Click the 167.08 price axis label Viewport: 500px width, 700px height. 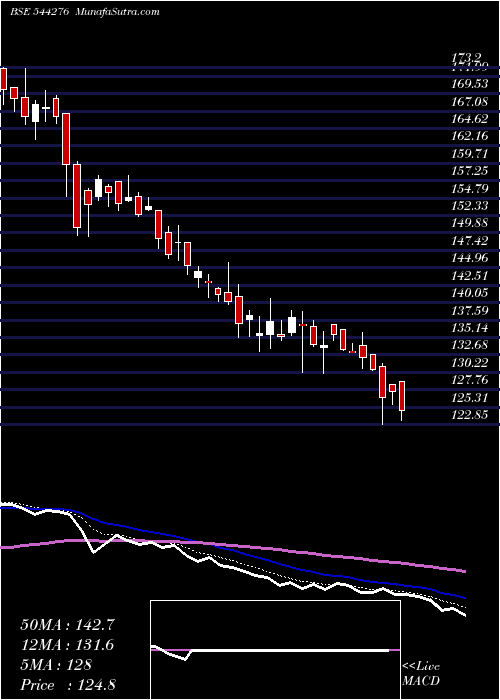tap(470, 102)
